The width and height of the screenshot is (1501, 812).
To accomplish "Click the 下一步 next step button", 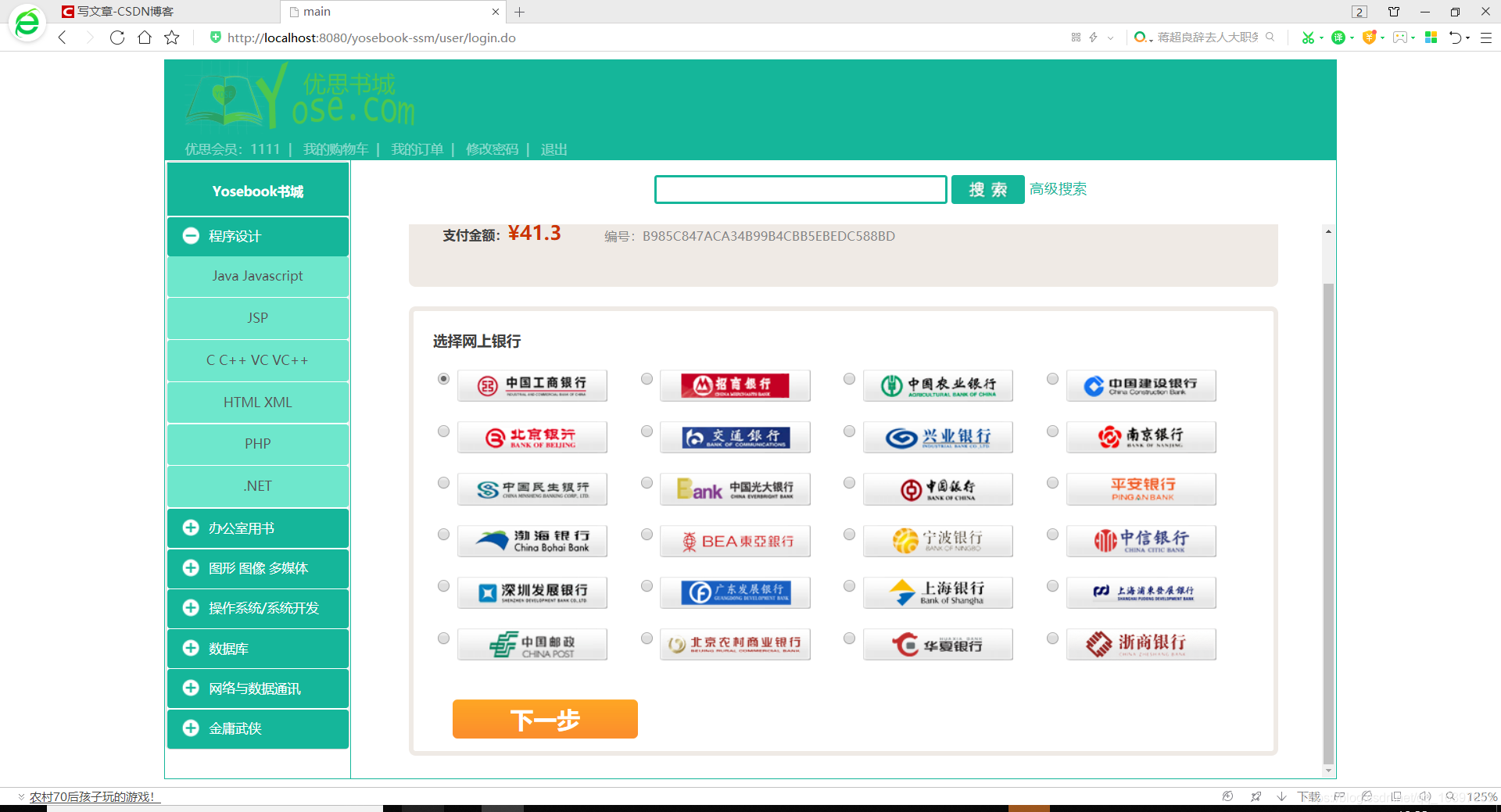I will tap(545, 719).
